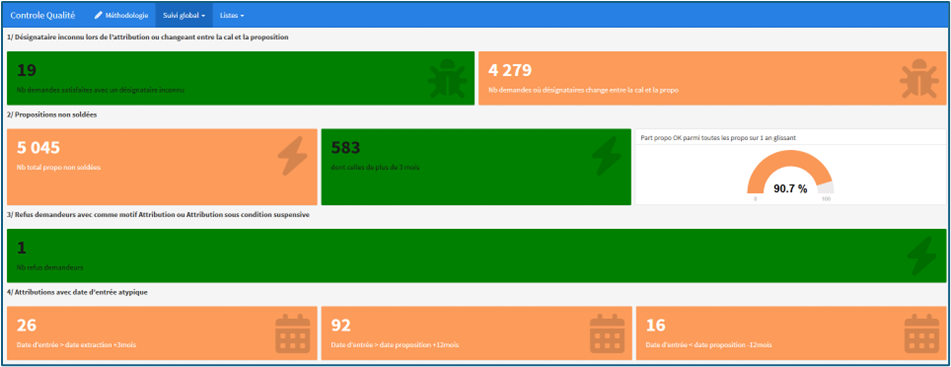951x367 pixels.
Task: Click calendar icon on the 16 card
Action: click(922, 333)
